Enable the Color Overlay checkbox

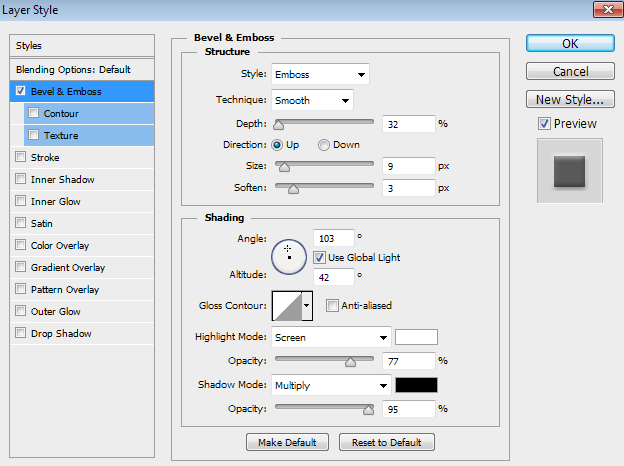[21, 245]
